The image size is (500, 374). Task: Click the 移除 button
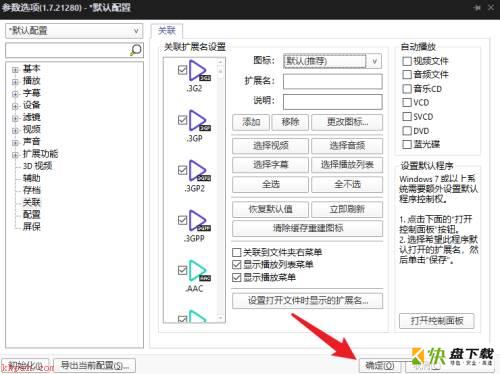(290, 122)
